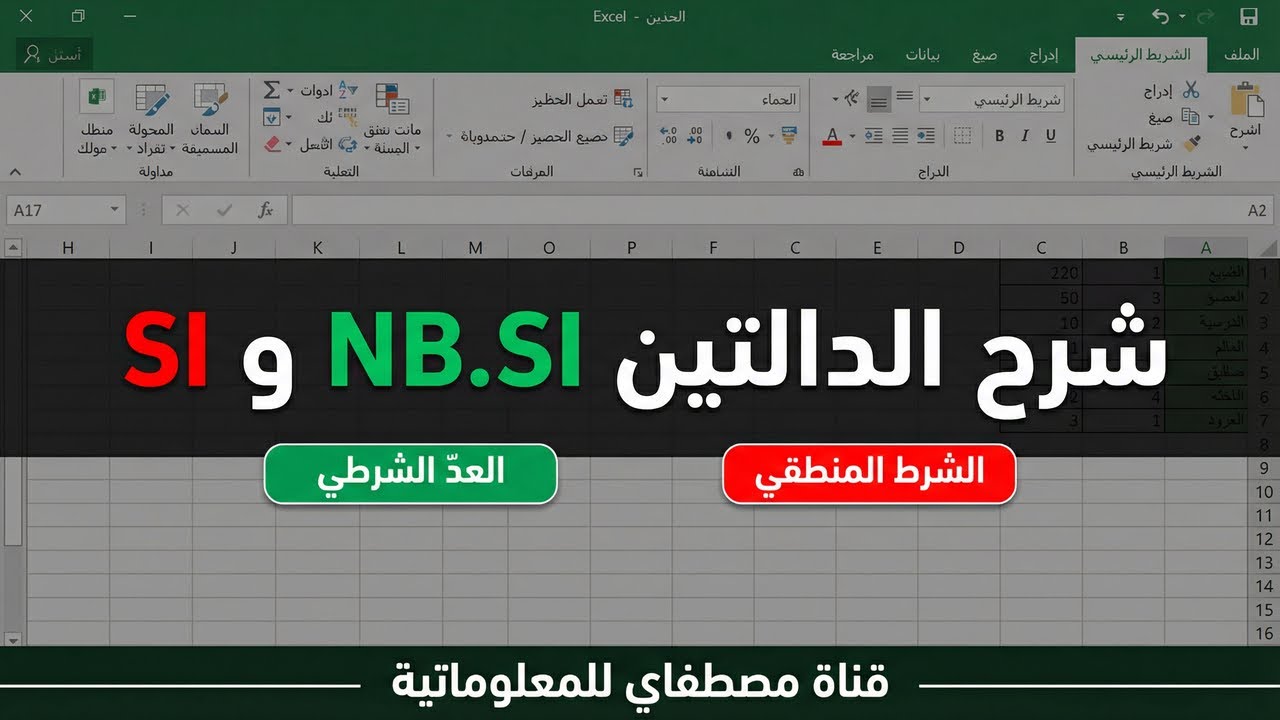Click the السمان المسميقة table brush icon
The width and height of the screenshot is (1280, 720).
211,99
